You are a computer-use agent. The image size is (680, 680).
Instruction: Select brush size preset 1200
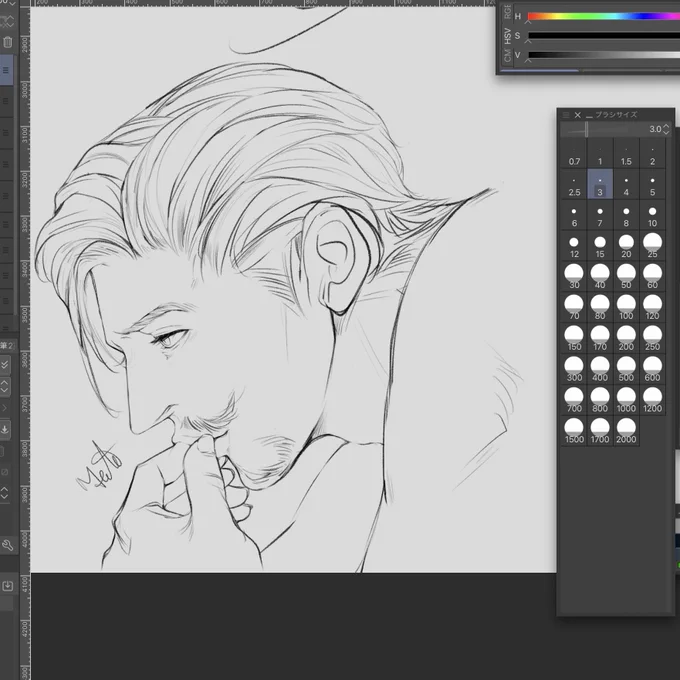(652, 400)
